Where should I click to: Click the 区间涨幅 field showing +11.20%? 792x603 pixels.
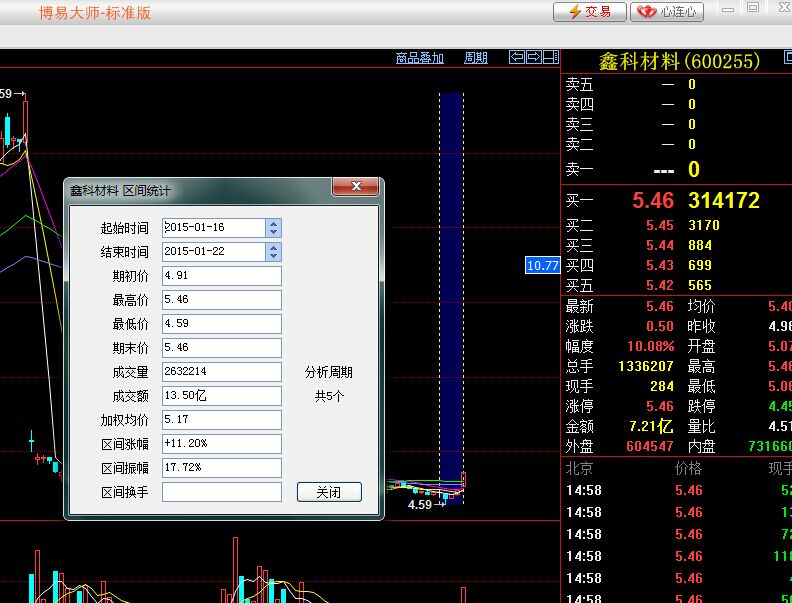(221, 444)
